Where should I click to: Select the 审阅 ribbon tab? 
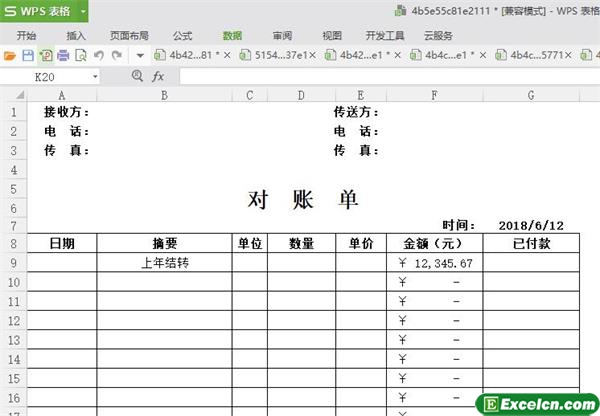(282, 36)
